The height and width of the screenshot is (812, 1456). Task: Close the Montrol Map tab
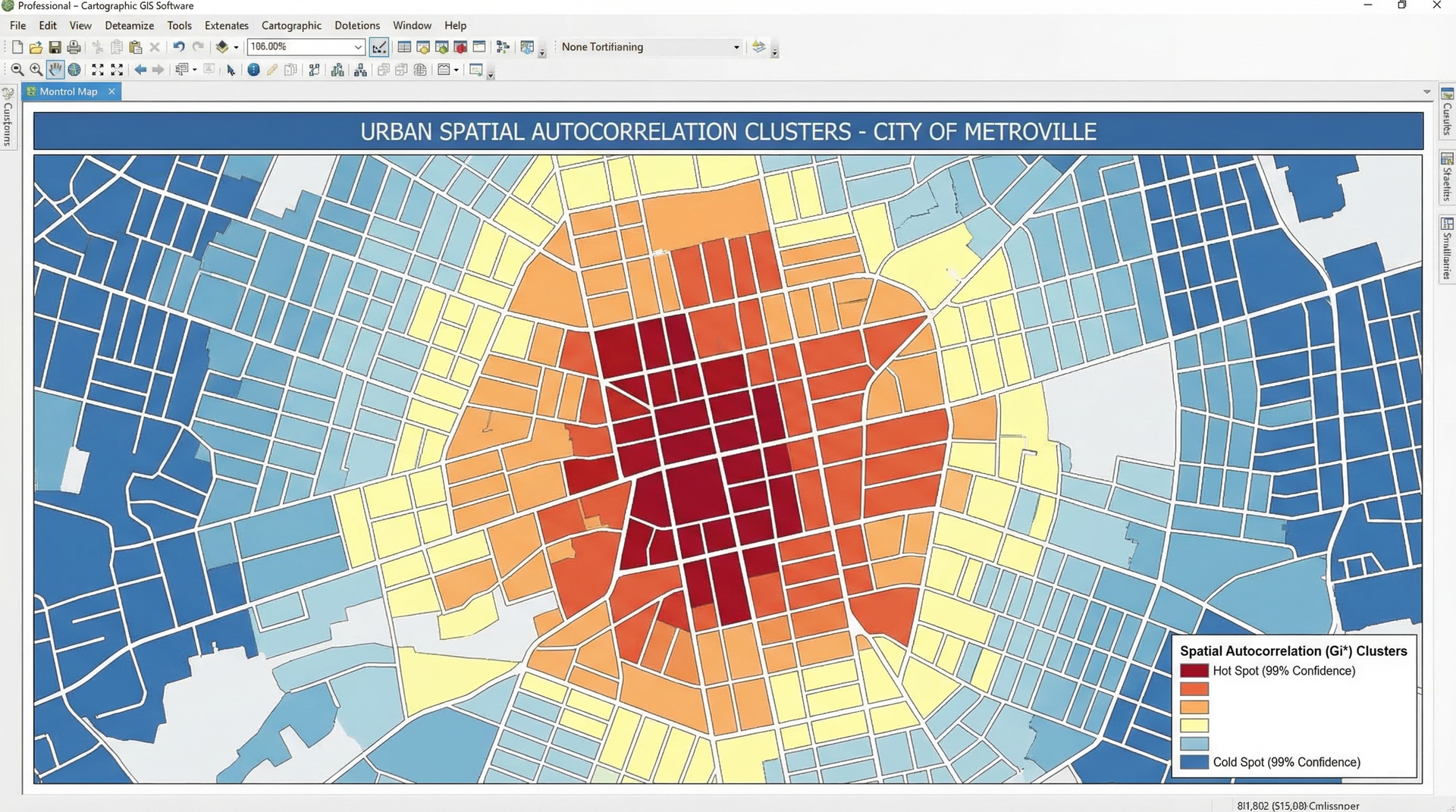(x=111, y=91)
